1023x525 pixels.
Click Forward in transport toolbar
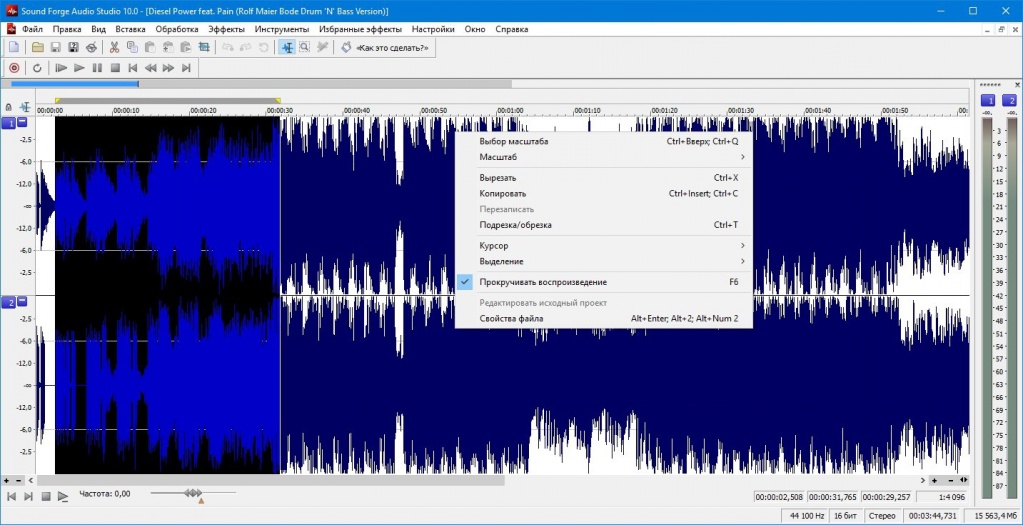coord(168,68)
